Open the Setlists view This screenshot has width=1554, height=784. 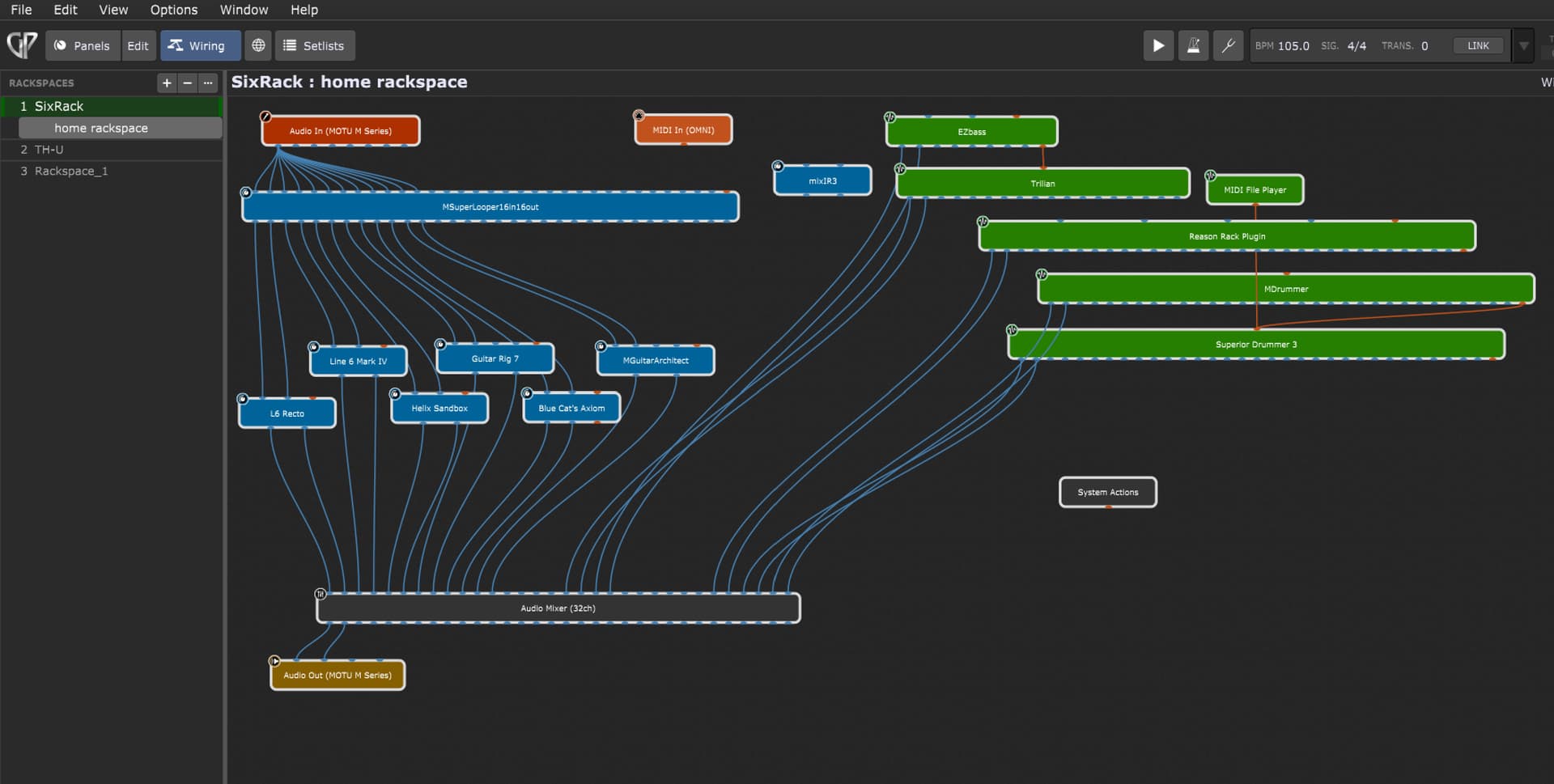click(x=315, y=45)
